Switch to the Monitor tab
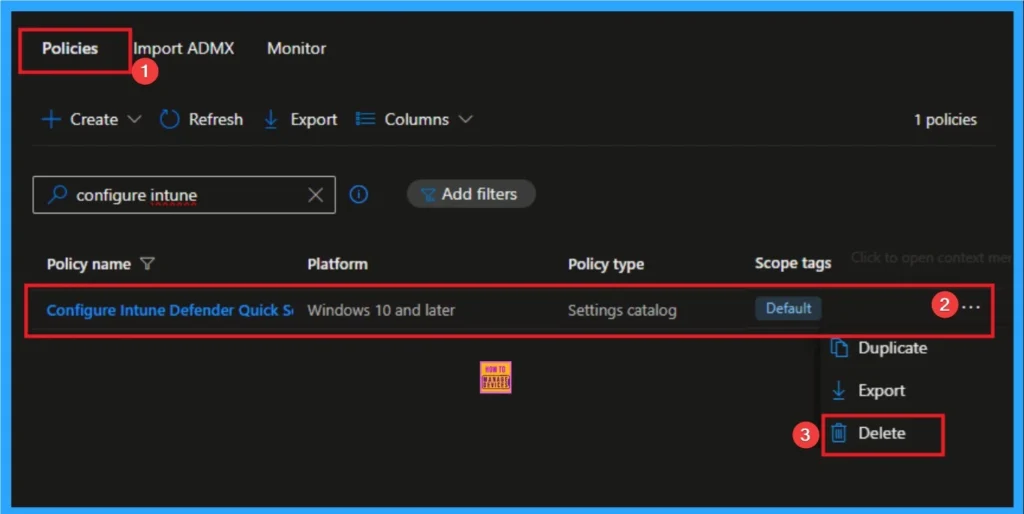The width and height of the screenshot is (1024, 514). 296,48
